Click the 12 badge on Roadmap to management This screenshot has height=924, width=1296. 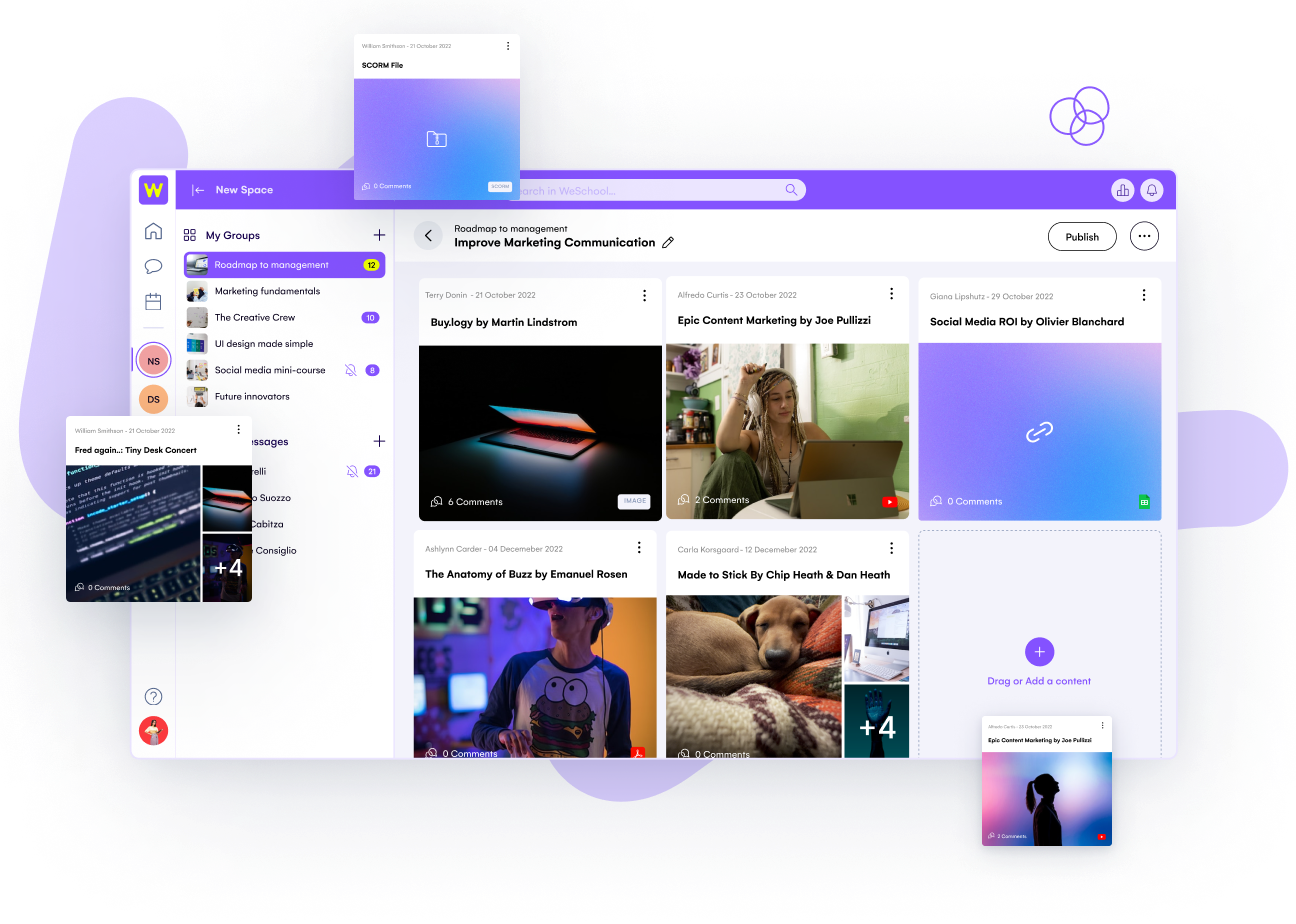[371, 265]
